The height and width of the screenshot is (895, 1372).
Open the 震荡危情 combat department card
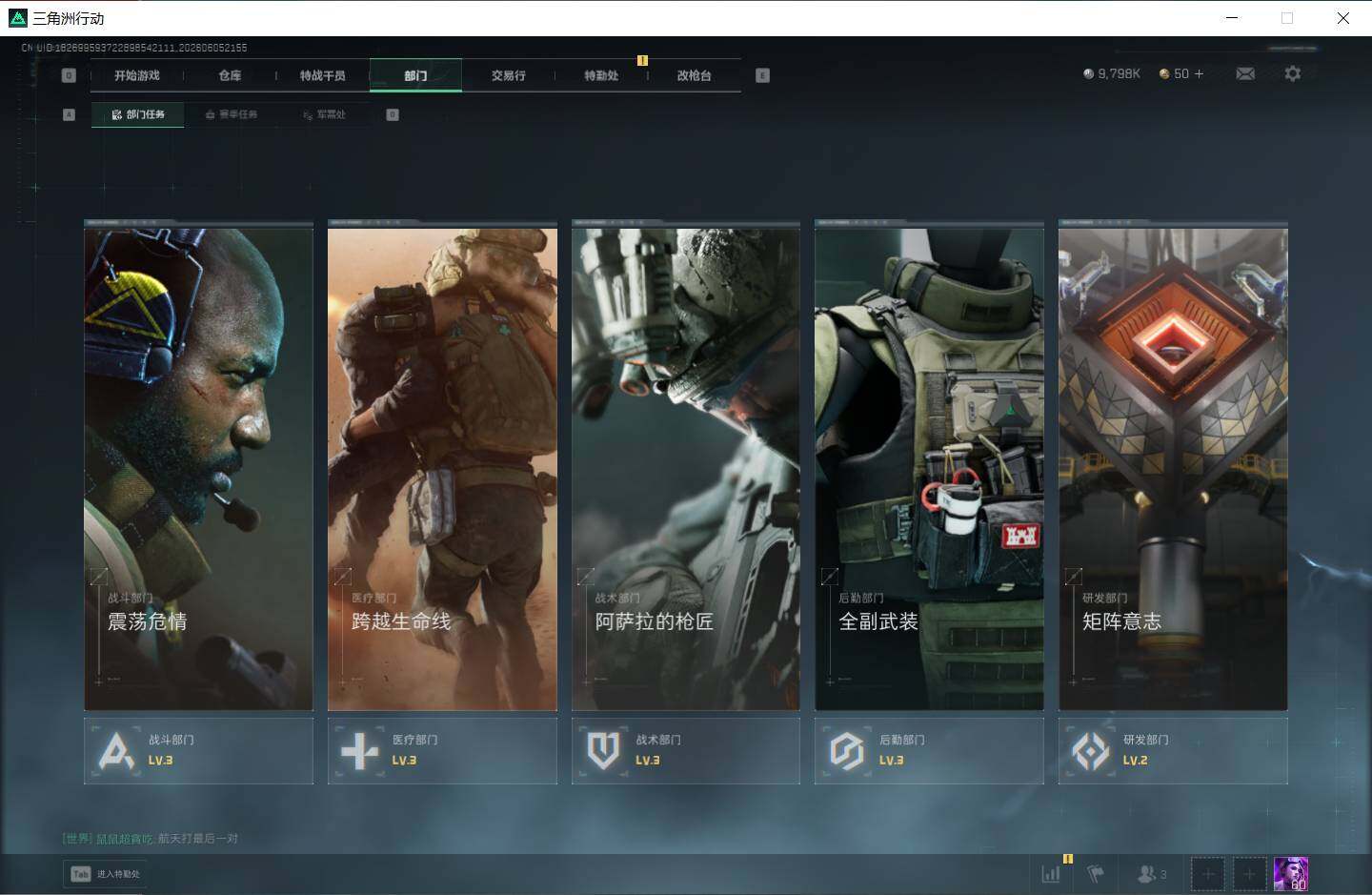click(198, 469)
